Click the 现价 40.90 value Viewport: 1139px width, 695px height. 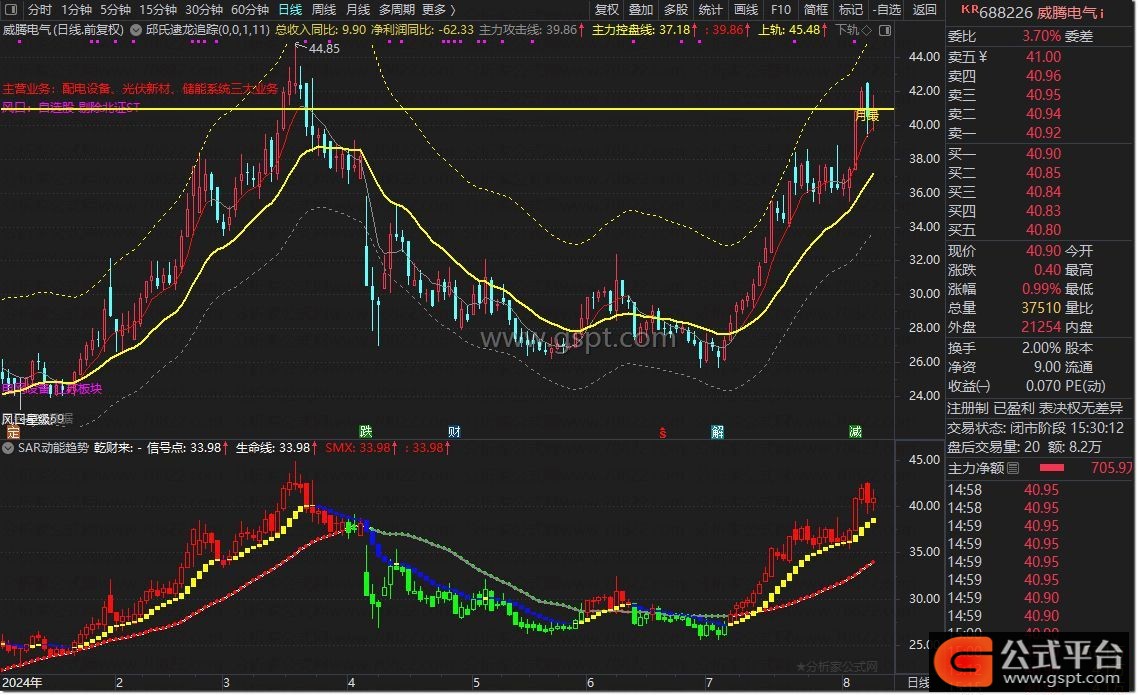point(1043,251)
